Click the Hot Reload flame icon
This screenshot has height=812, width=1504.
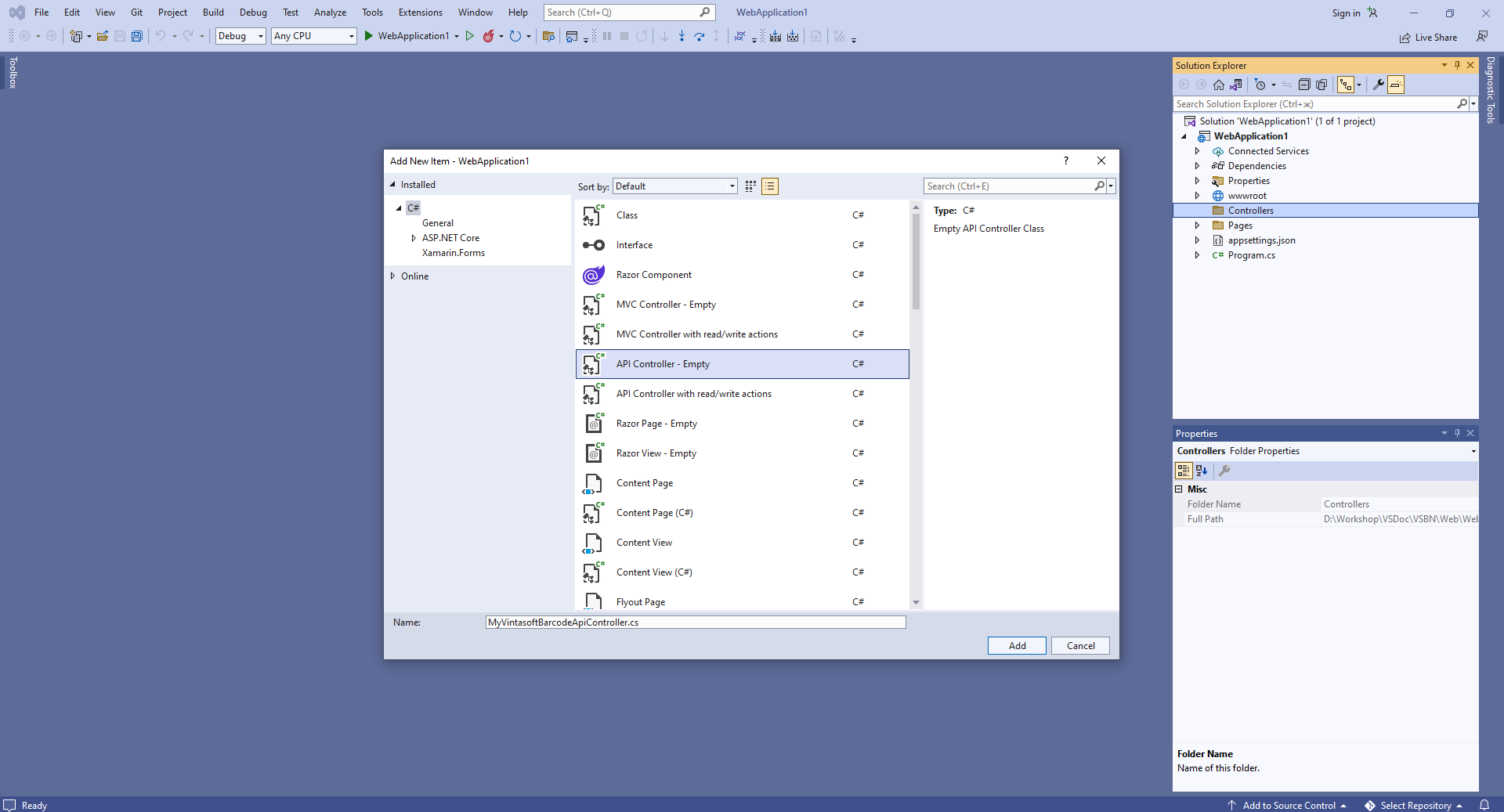tap(489, 36)
